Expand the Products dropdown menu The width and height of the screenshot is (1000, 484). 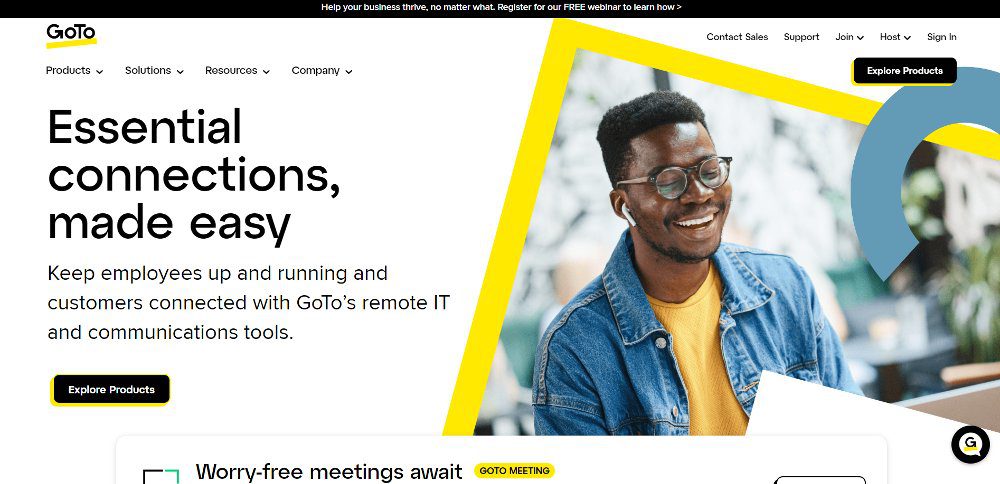point(74,71)
